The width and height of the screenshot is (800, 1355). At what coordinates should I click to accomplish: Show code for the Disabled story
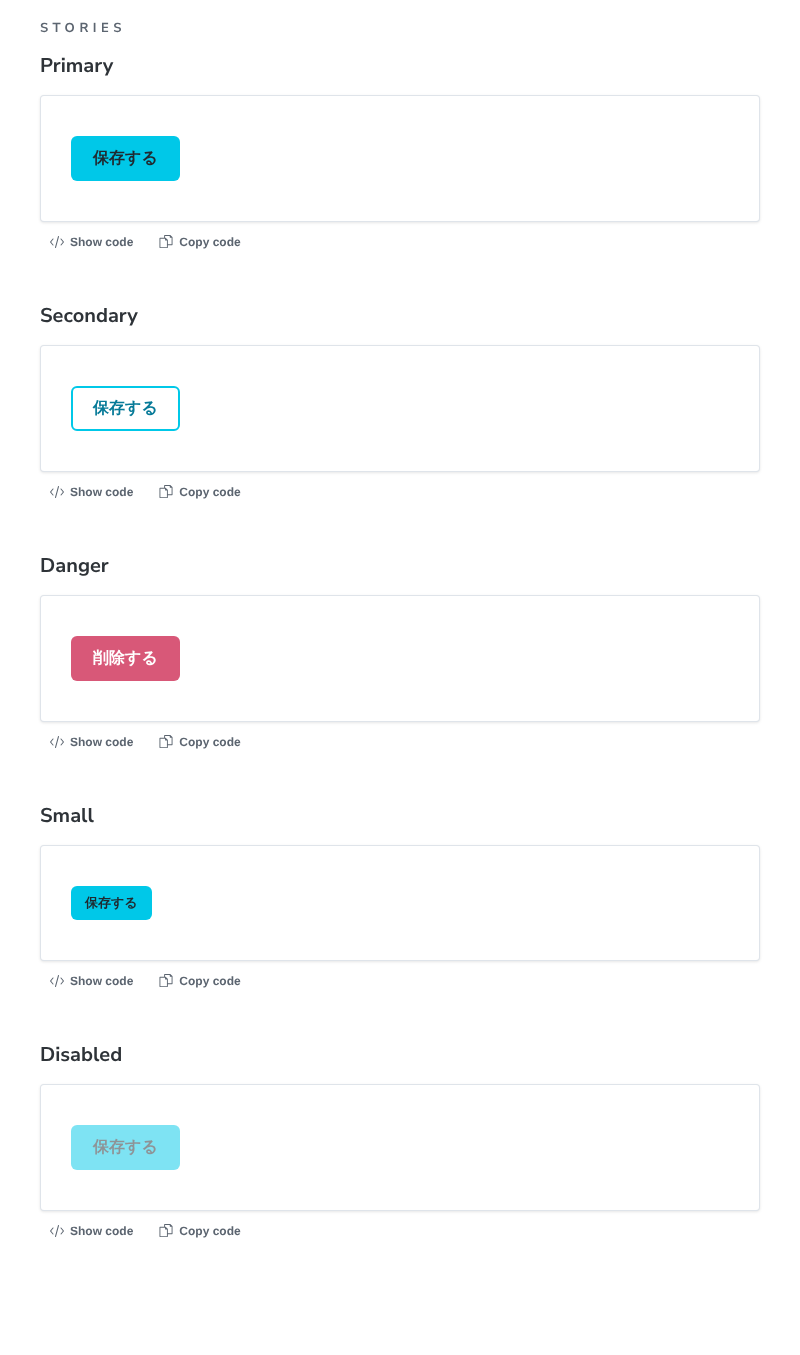91,1231
